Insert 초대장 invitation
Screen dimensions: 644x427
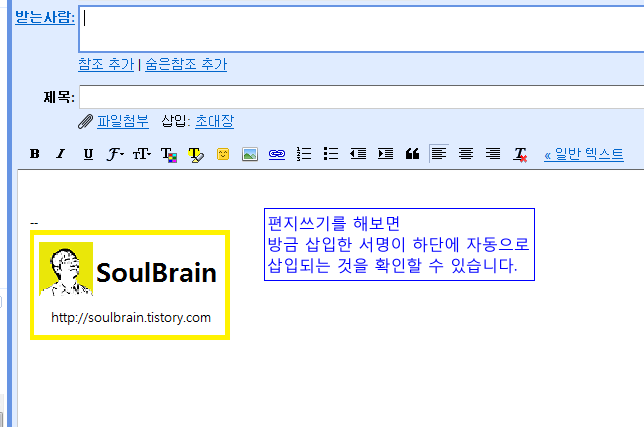[214, 121]
